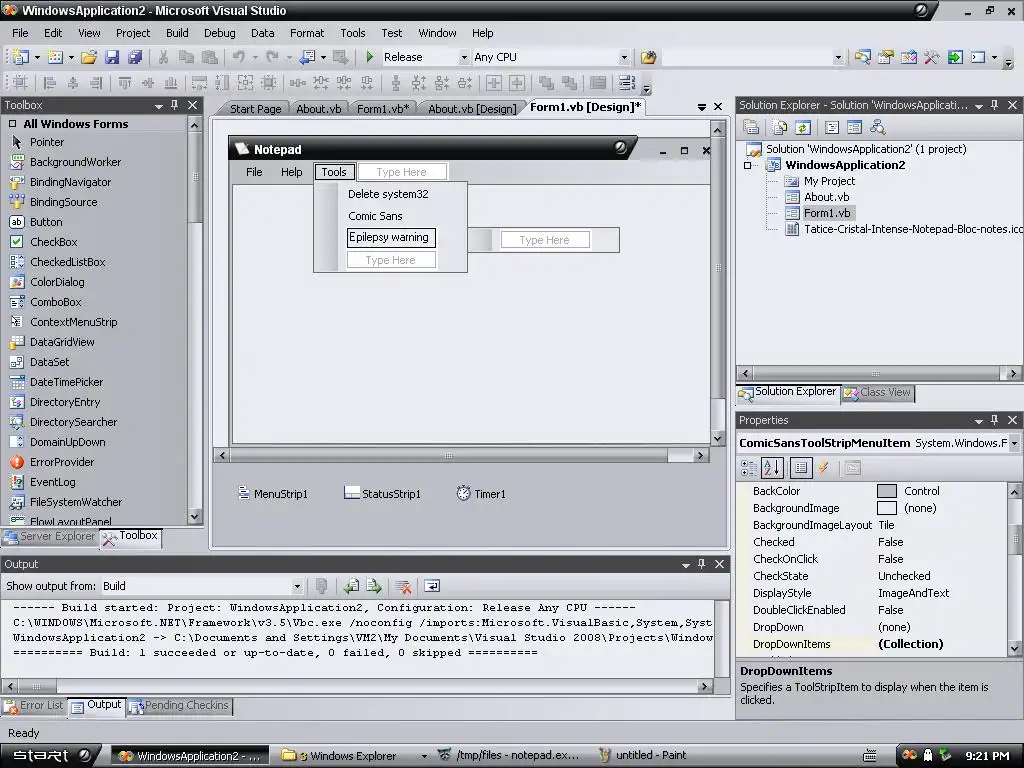1024x768 pixels.
Task: Click the Tab Order icon in layout toolbar
Action: (627, 83)
